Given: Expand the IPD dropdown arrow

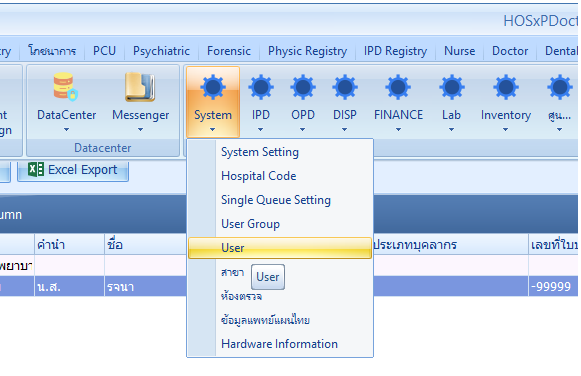Looking at the screenshot, I should point(260,130).
